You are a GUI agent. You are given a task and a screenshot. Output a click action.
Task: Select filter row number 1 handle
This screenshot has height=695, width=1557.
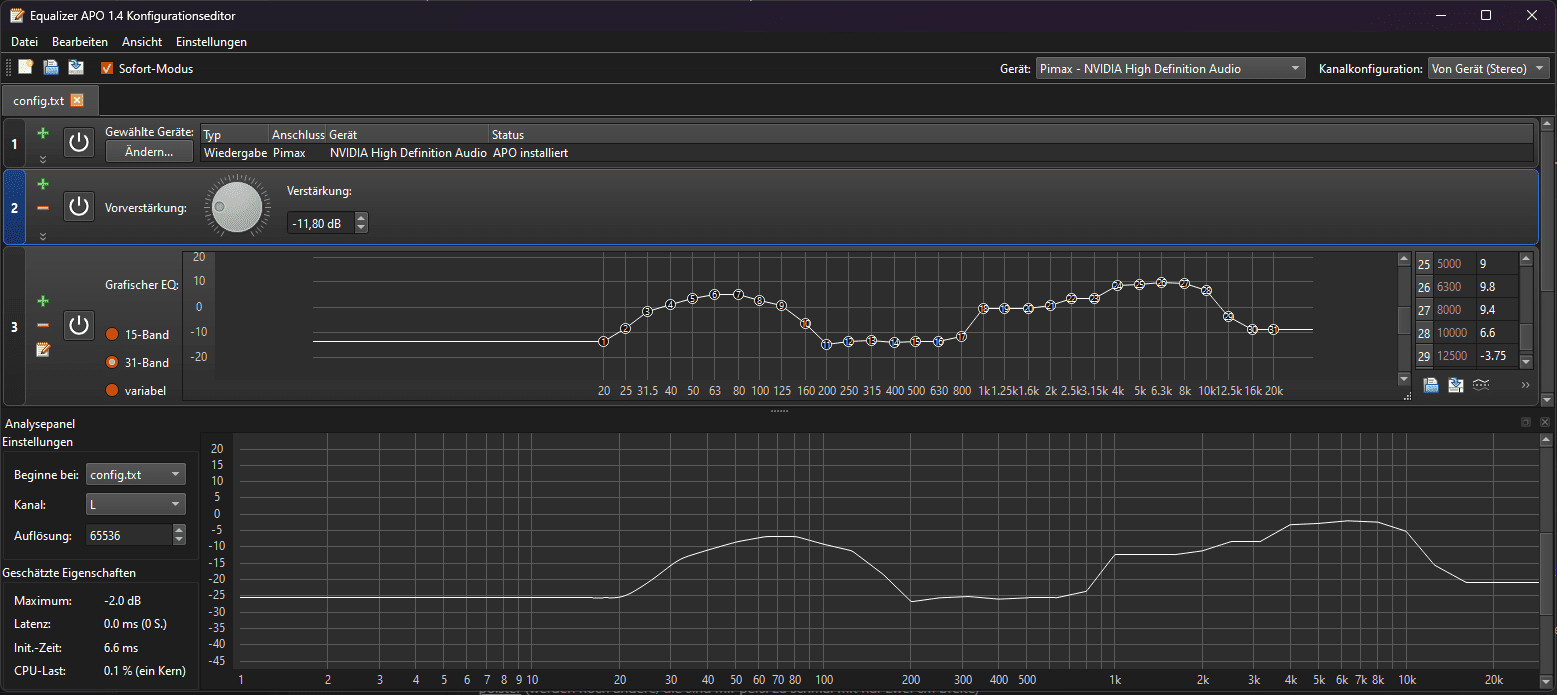pyautogui.click(x=14, y=143)
